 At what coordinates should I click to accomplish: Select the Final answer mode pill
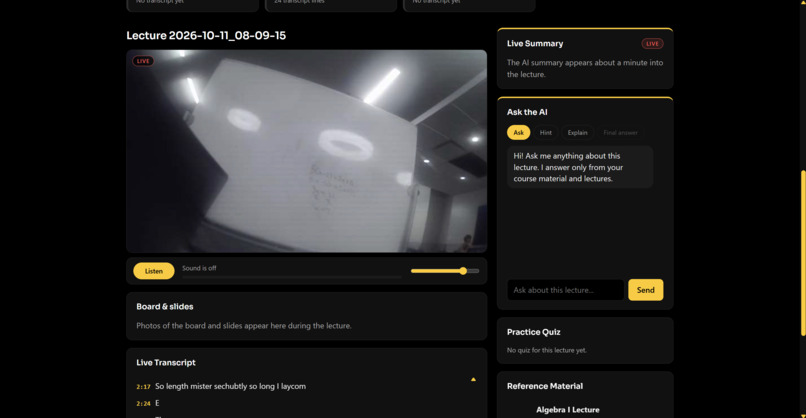620,133
